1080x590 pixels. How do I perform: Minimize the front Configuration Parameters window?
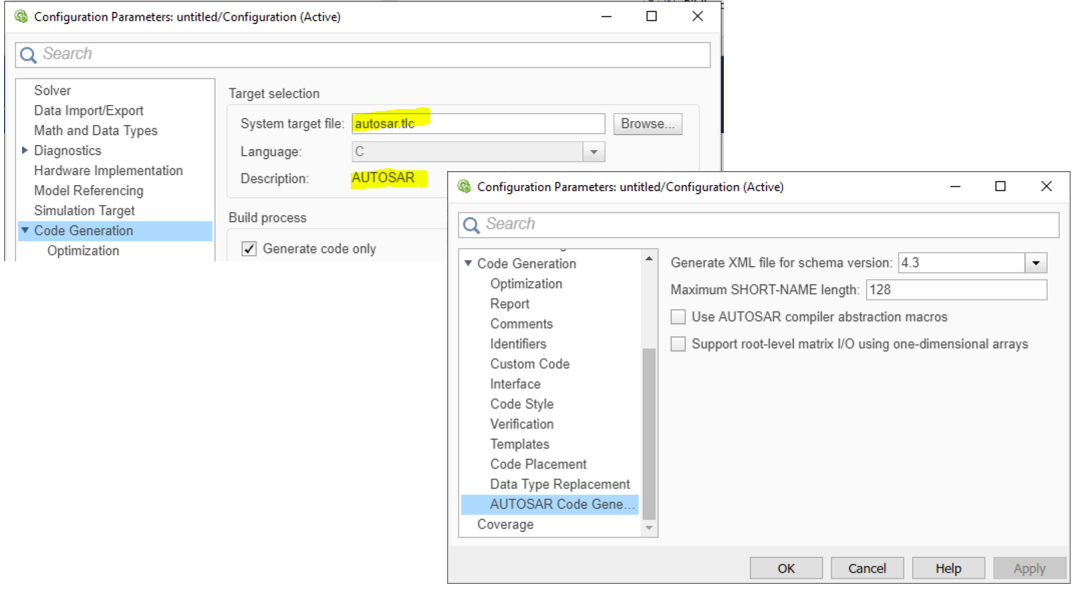pyautogui.click(x=955, y=187)
